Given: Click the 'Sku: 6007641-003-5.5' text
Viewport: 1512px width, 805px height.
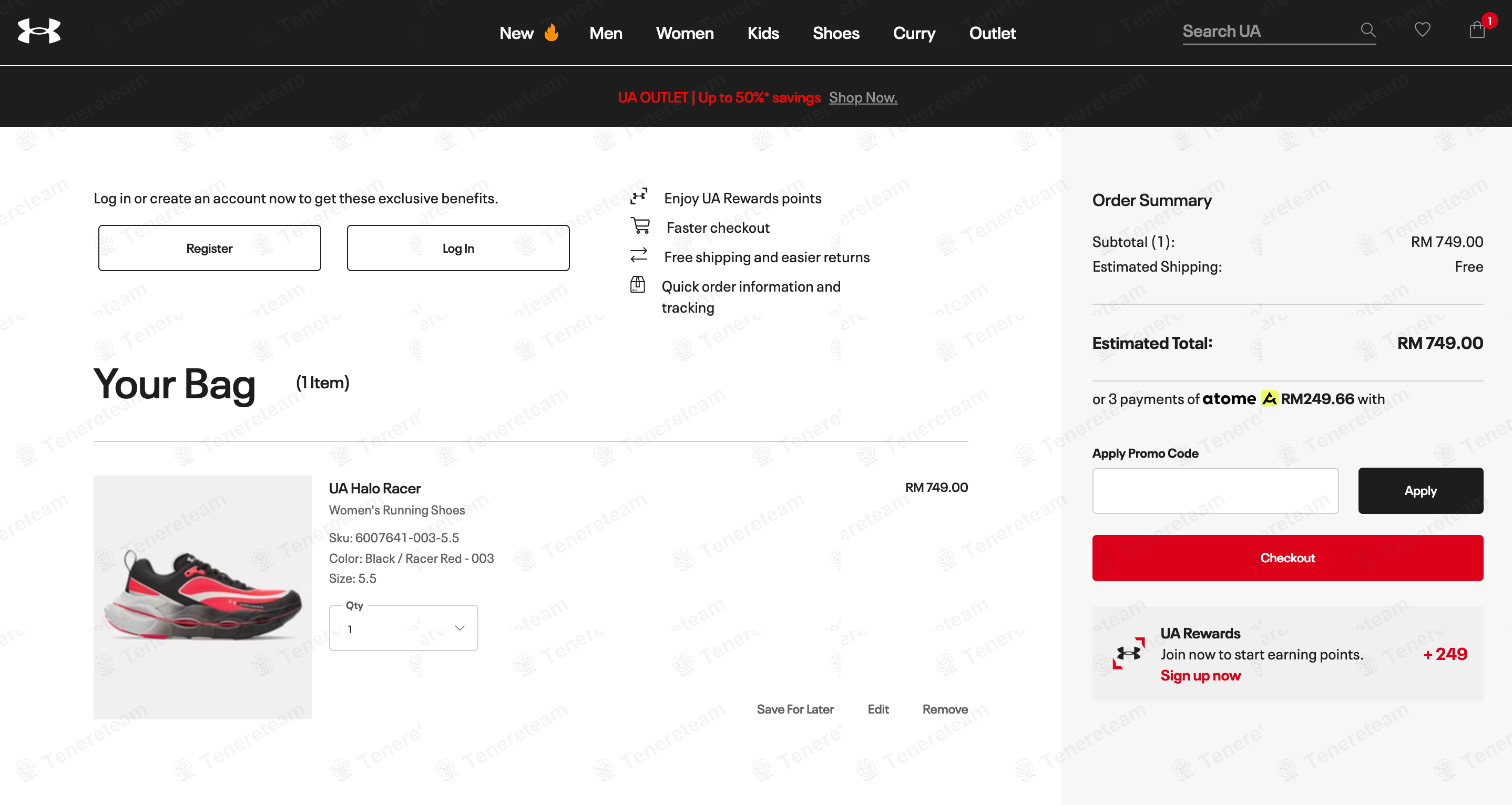Looking at the screenshot, I should pyautogui.click(x=394, y=538).
